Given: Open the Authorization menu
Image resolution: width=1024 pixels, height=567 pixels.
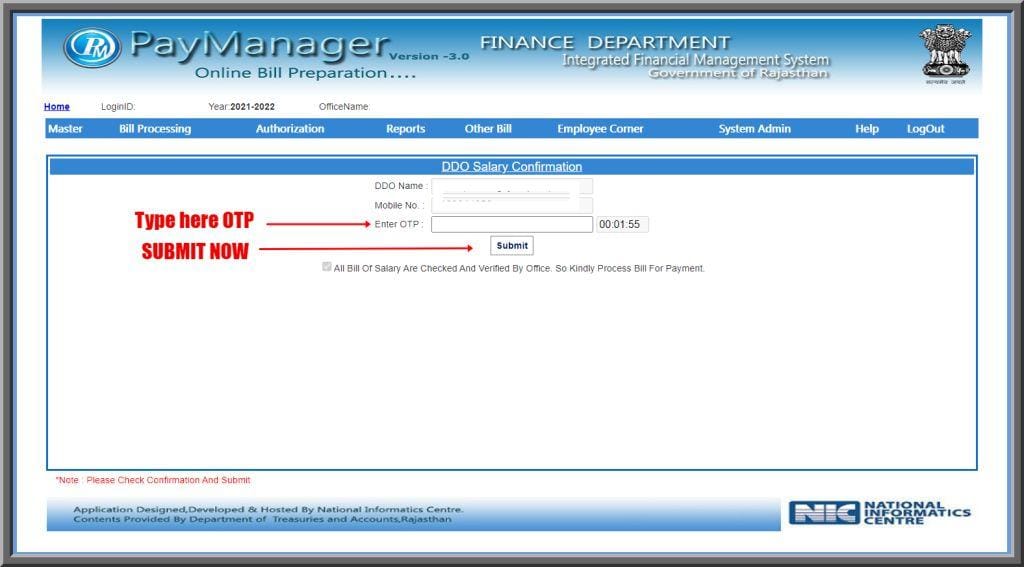Looking at the screenshot, I should pos(290,129).
